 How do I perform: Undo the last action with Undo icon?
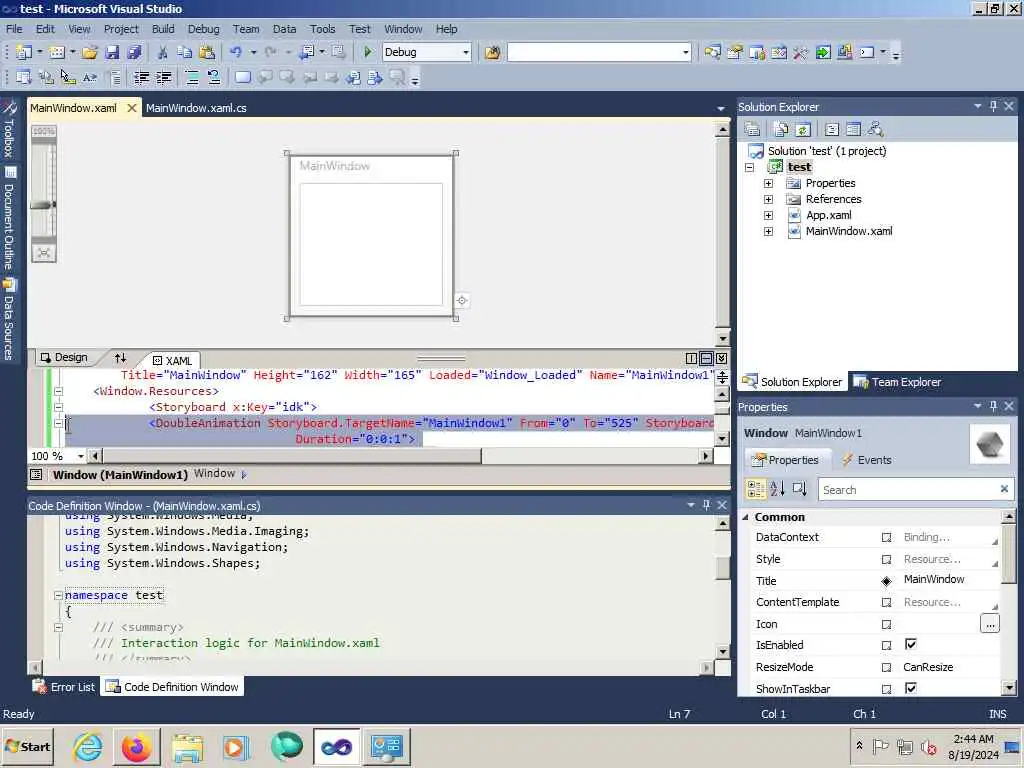coord(236,52)
